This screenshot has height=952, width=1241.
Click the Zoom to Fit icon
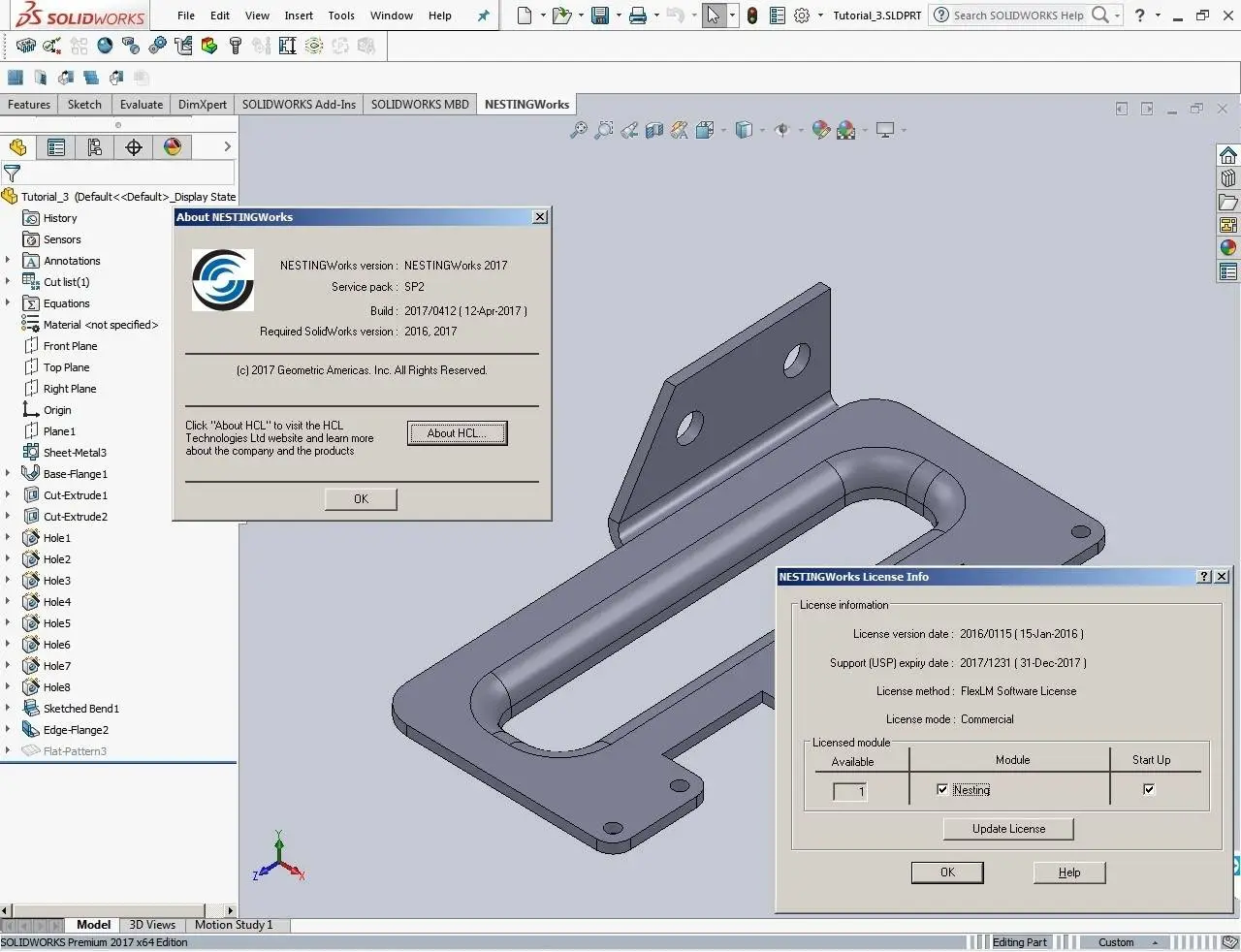[x=578, y=130]
